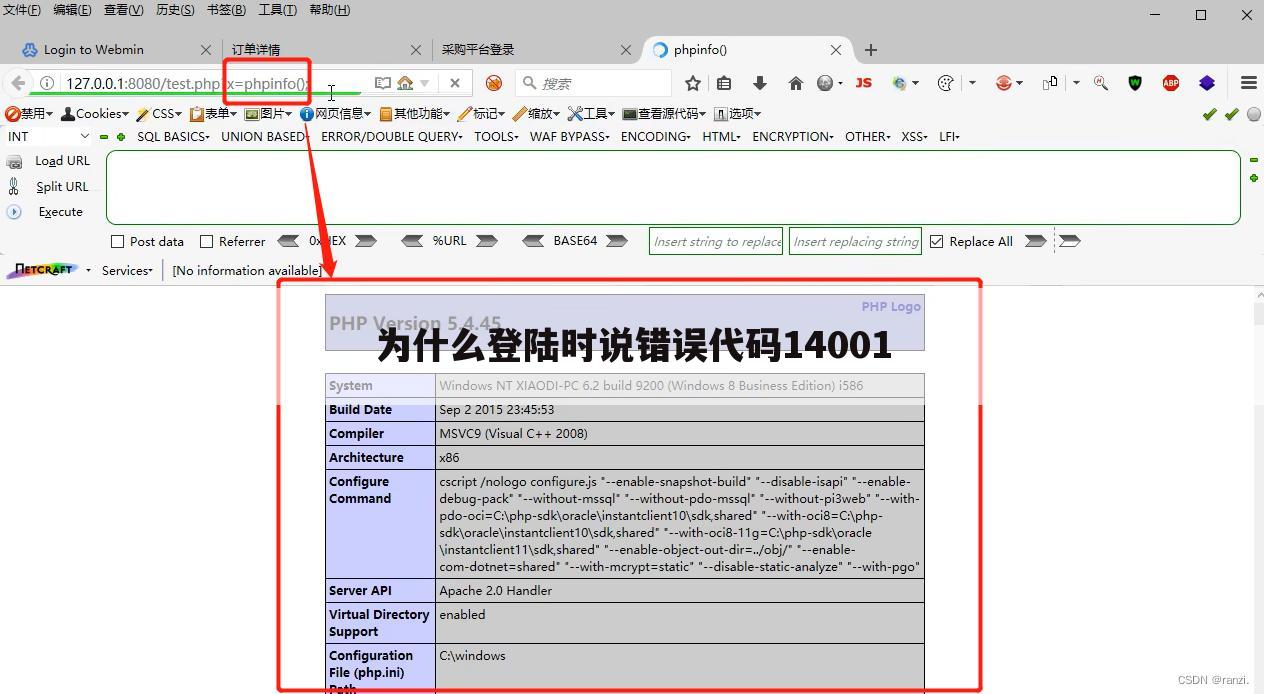The height and width of the screenshot is (694, 1264).
Task: Click the cookie-face extension icon
Action: [x=945, y=83]
